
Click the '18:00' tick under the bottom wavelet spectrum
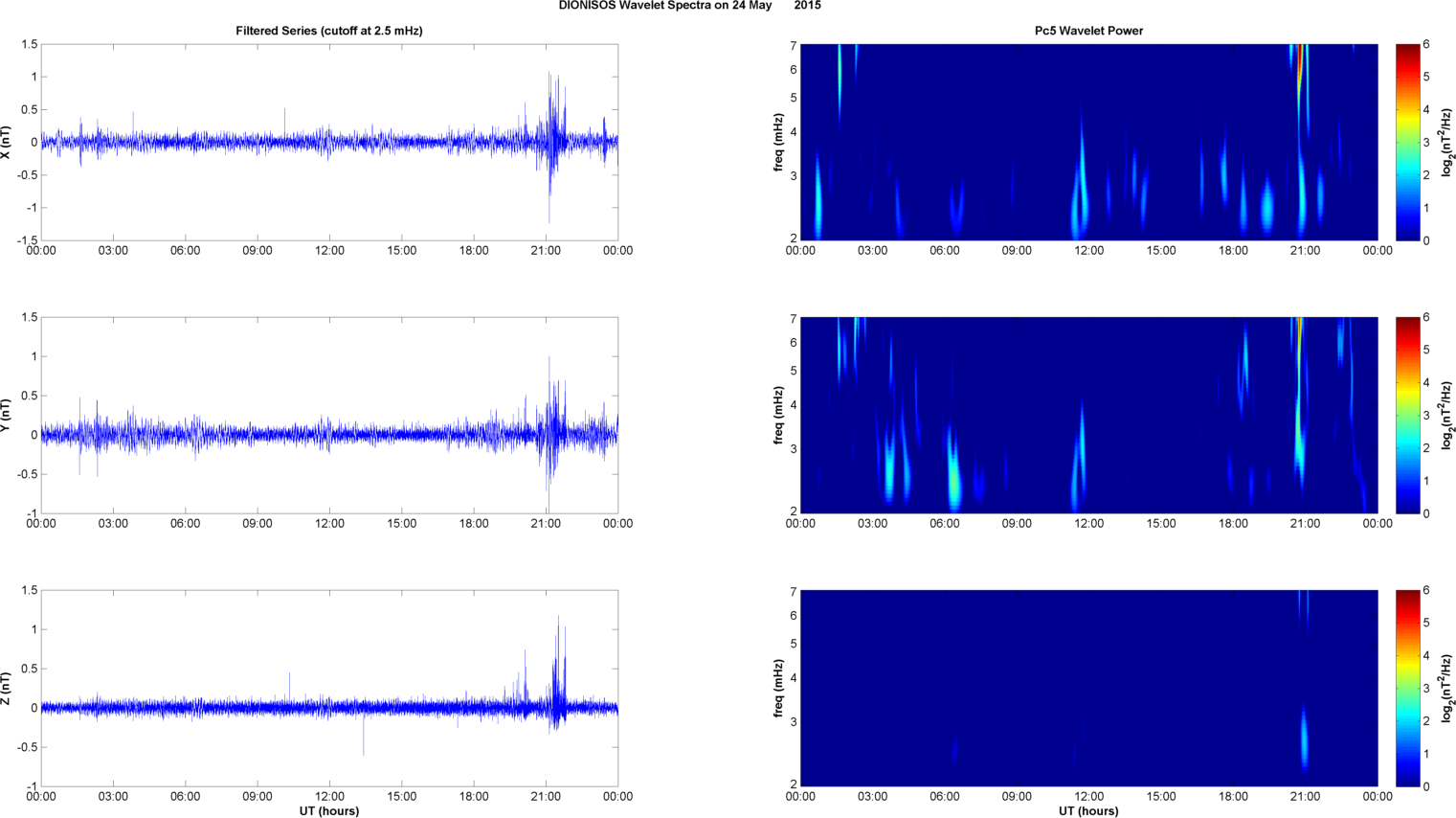[x=1233, y=796]
